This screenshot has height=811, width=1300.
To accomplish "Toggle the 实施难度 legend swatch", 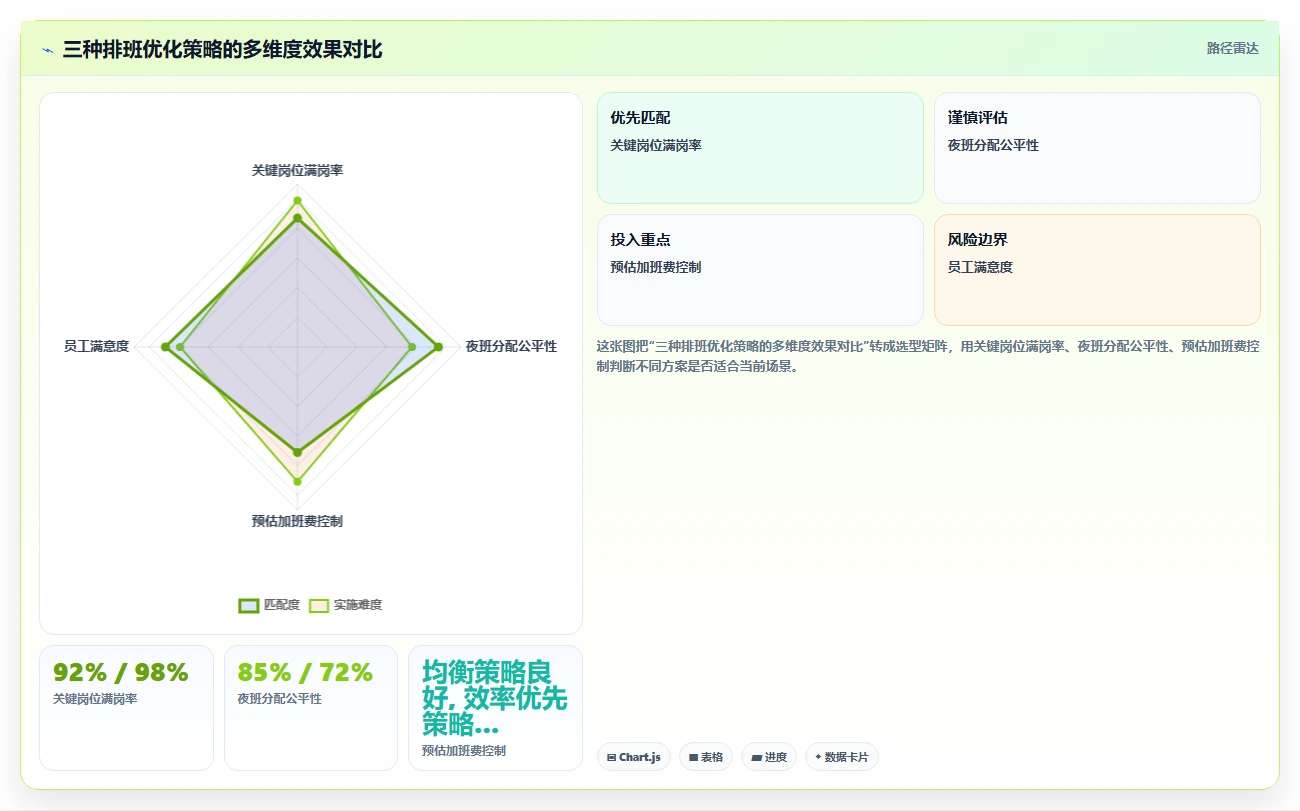I will point(319,605).
